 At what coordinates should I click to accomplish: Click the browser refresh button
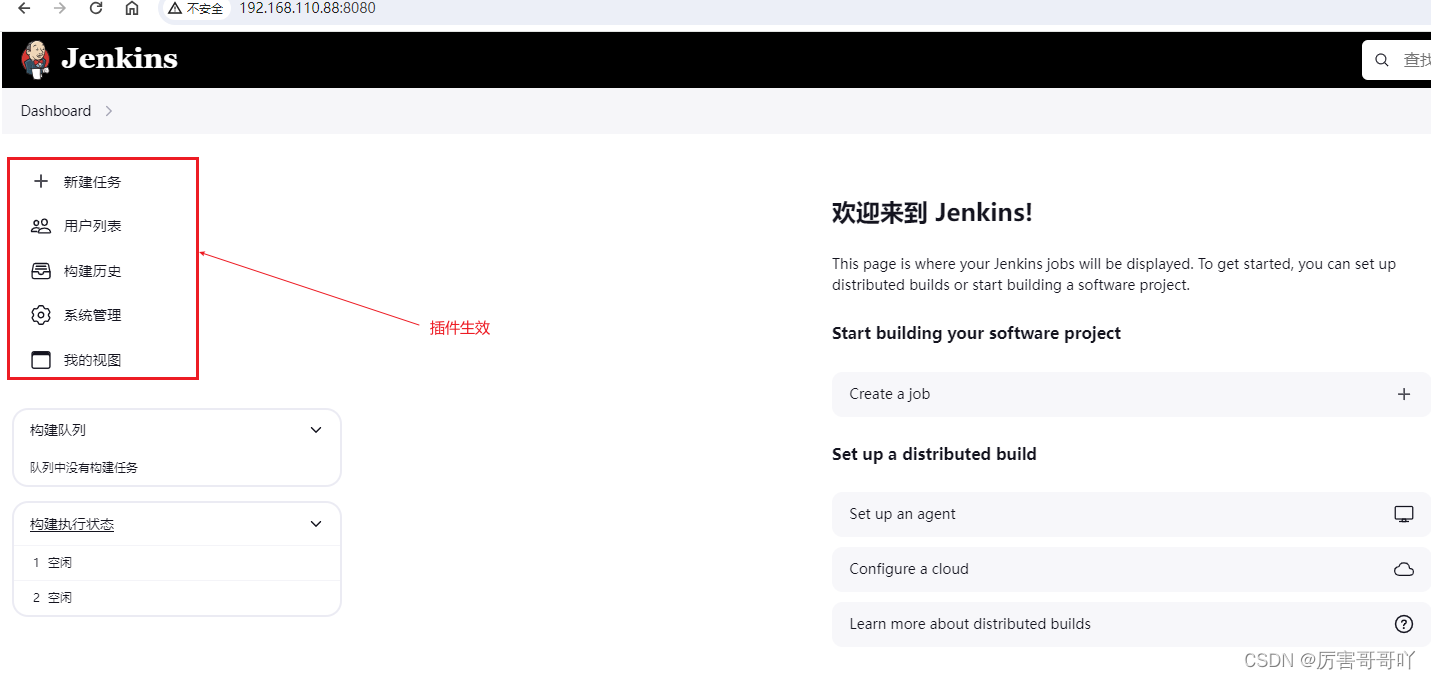[x=95, y=8]
